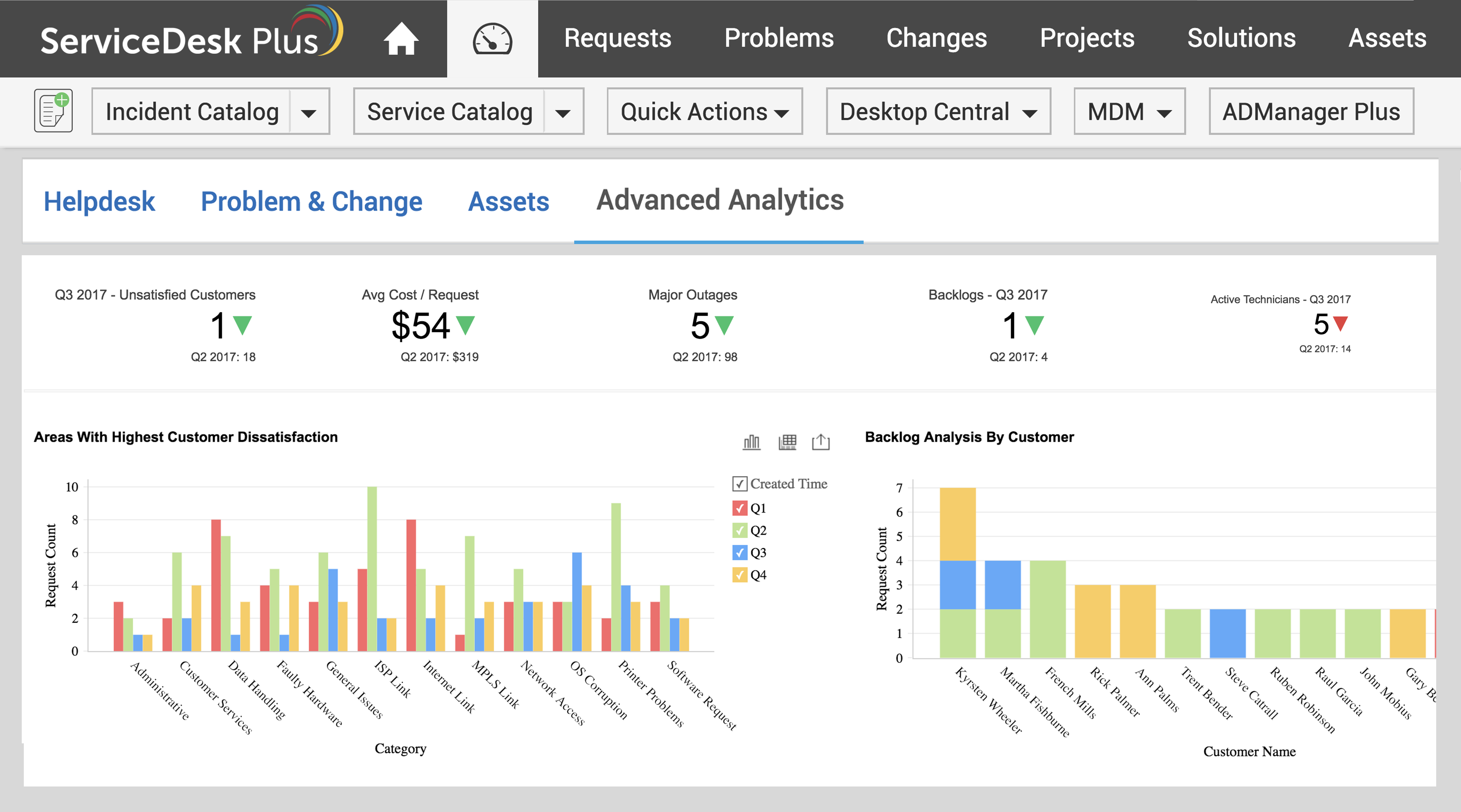The image size is (1461, 812).
Task: Switch to the Helpdesk tab
Action: click(99, 201)
